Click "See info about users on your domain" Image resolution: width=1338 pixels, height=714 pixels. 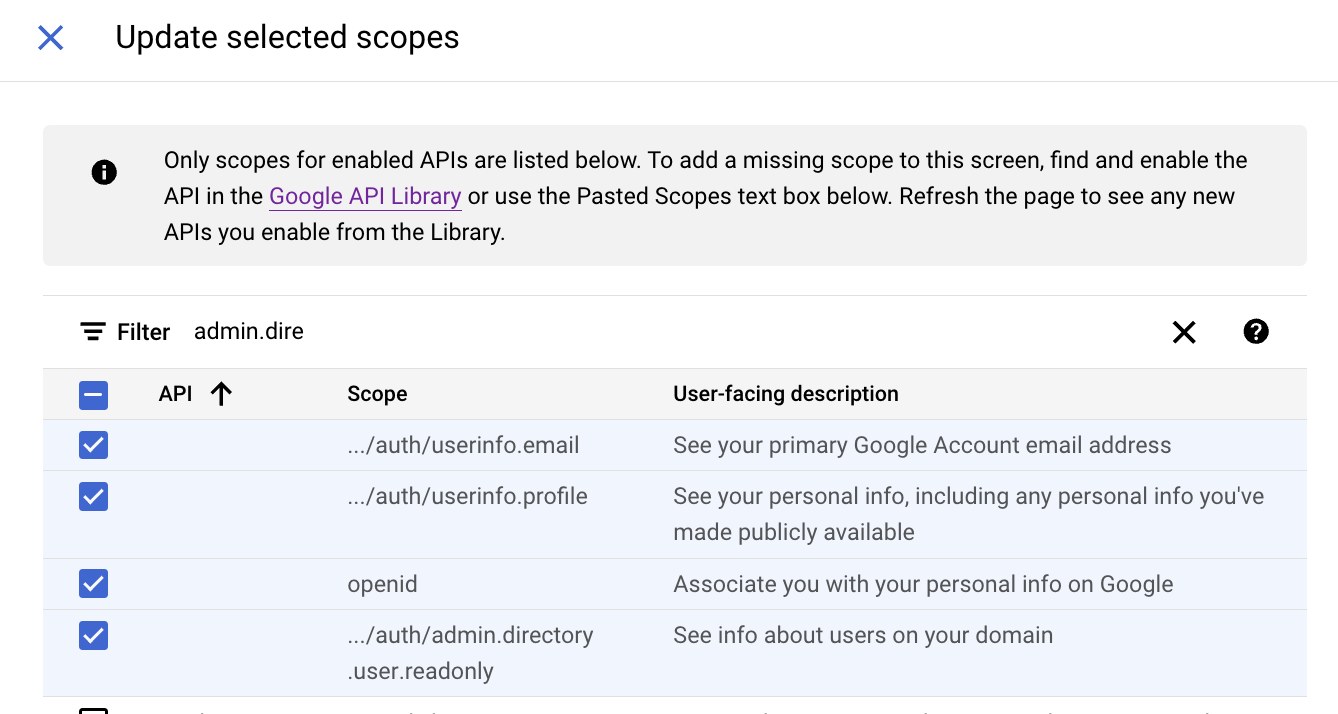click(862, 635)
